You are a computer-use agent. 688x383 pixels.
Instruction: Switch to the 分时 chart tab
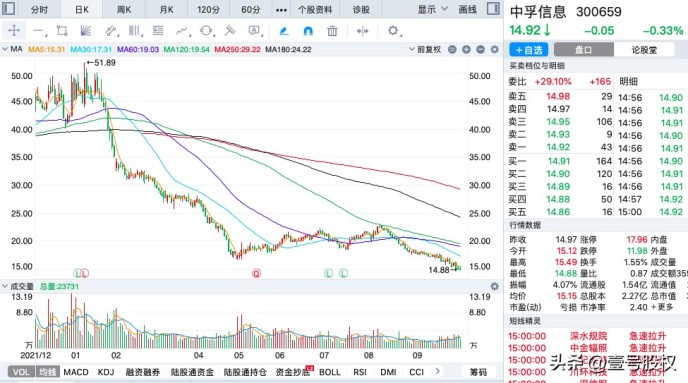coord(39,9)
